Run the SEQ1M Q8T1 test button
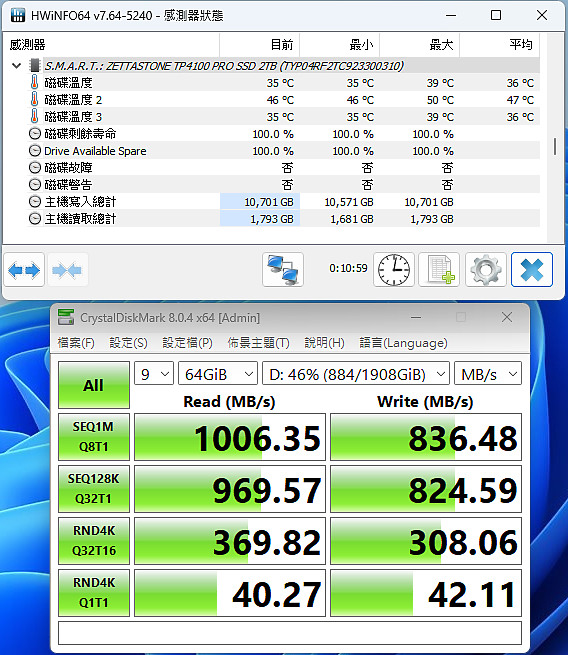Image resolution: width=568 pixels, height=655 pixels. point(94,437)
